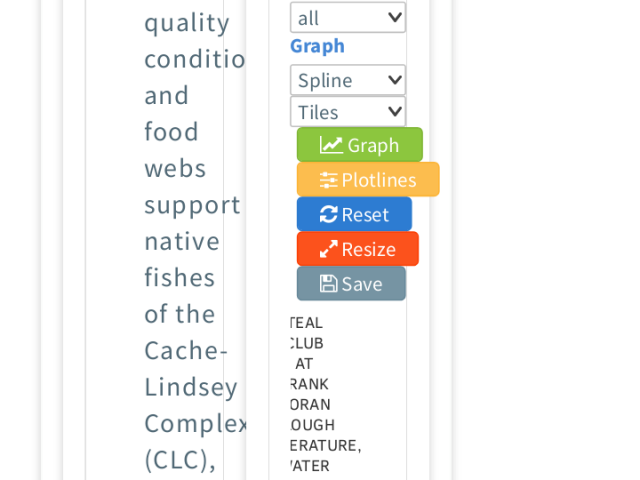Click the TEAL CLUB station label text
640x480 pixels.
[x=307, y=333]
